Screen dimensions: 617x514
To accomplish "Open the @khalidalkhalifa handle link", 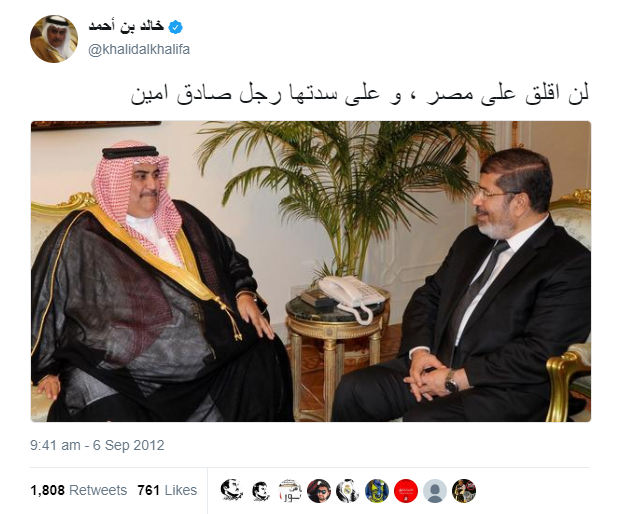I will pyautogui.click(x=139, y=49).
